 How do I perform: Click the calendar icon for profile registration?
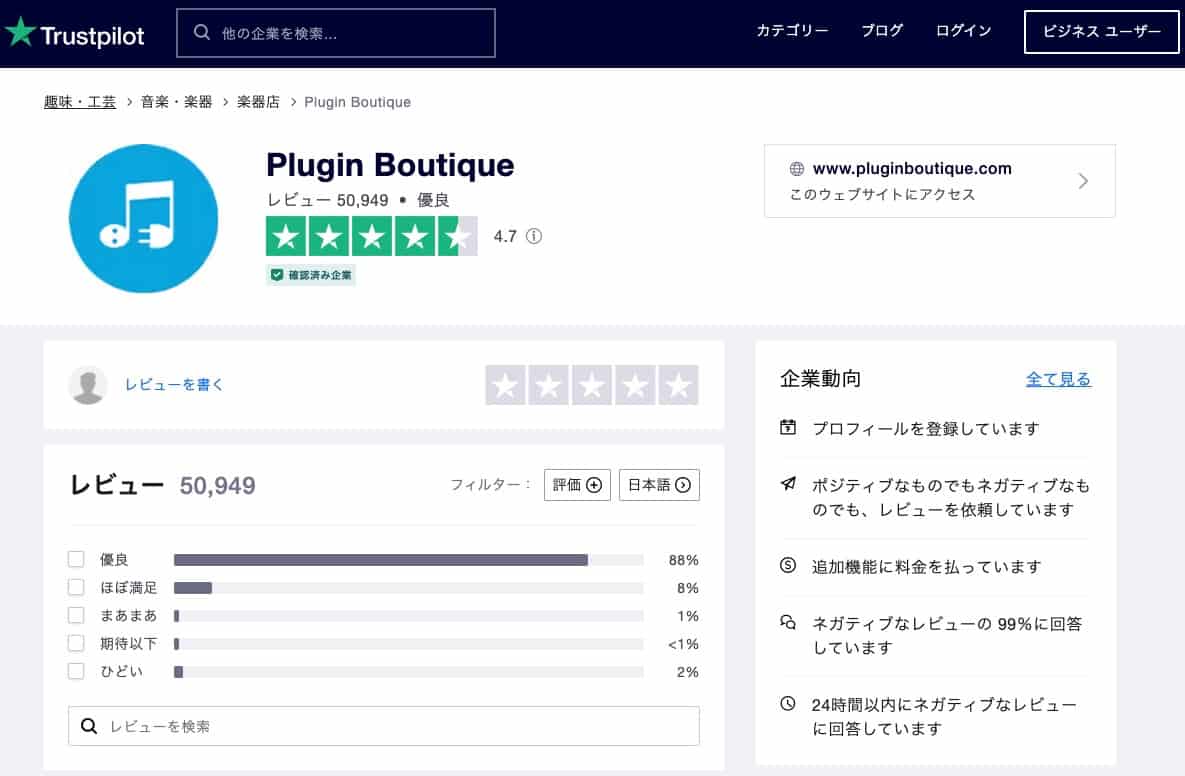click(x=787, y=428)
